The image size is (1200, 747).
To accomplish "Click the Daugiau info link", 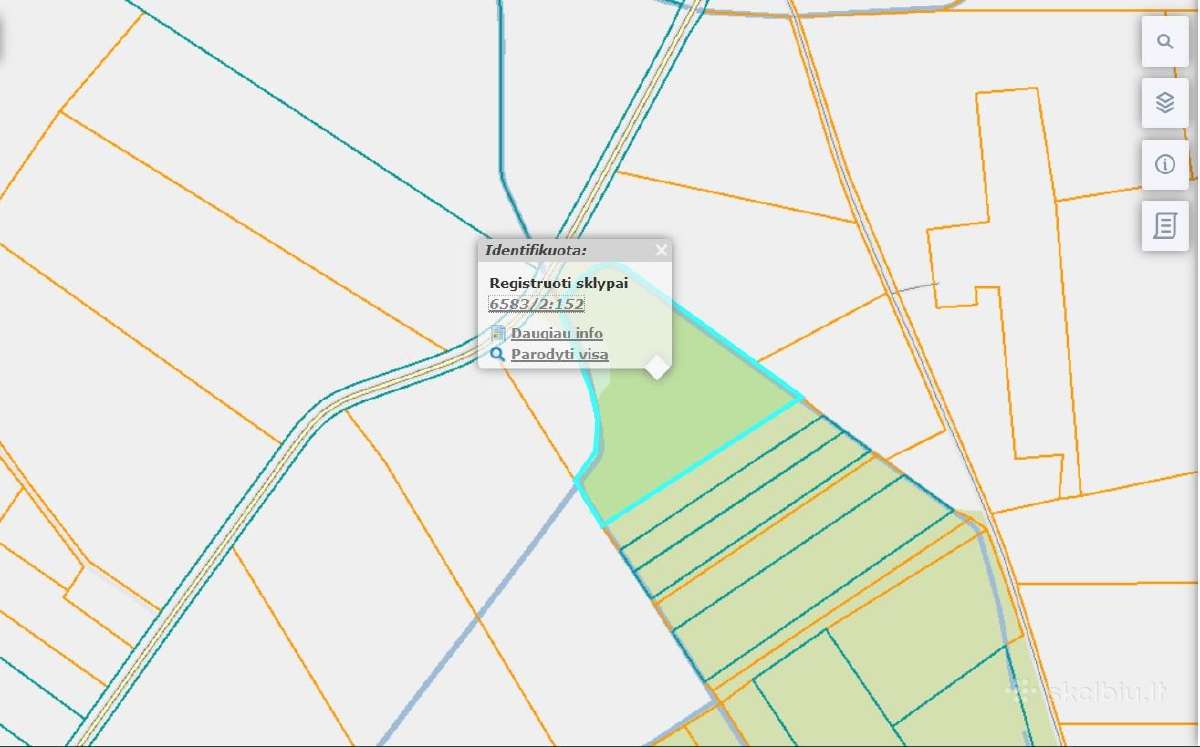I will point(557,333).
